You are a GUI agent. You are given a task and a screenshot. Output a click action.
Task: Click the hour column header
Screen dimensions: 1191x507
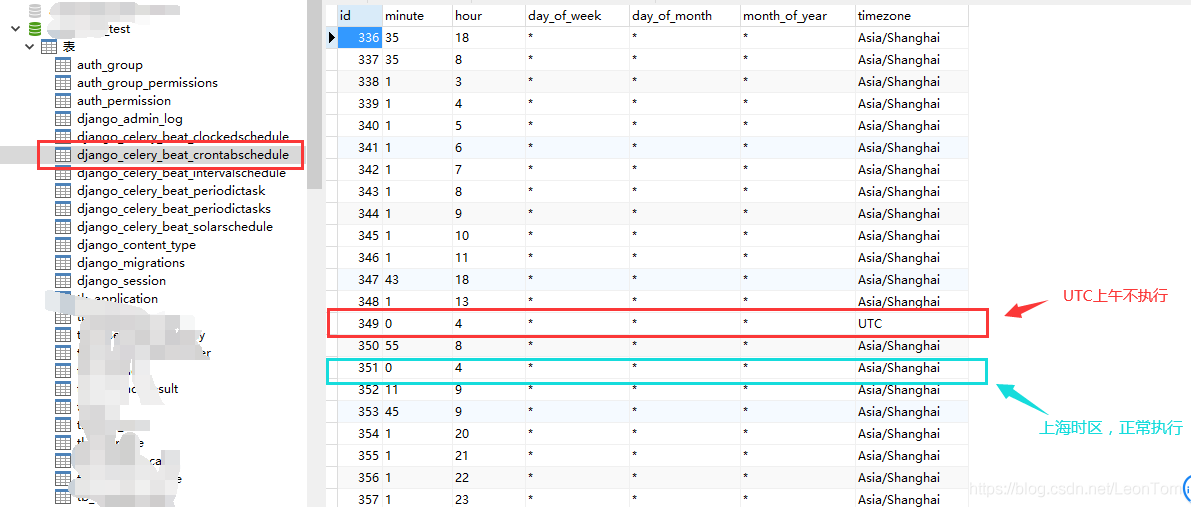(x=488, y=15)
